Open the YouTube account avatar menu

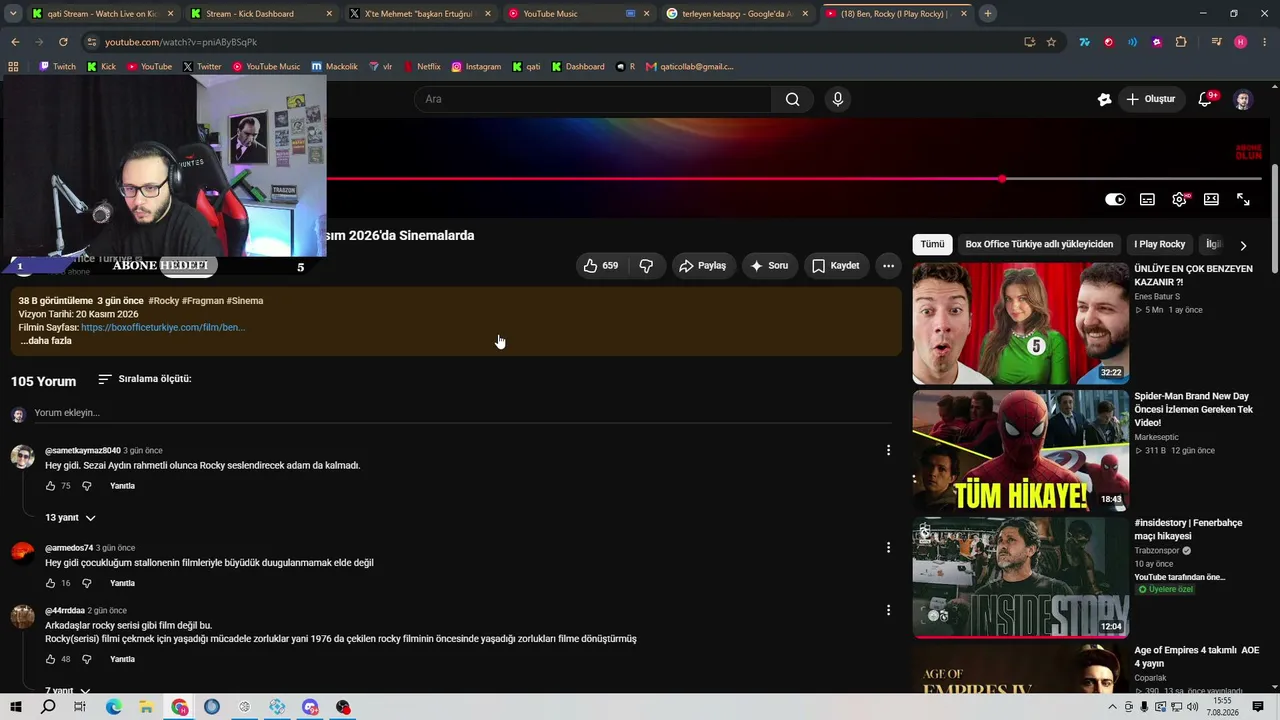1243,99
